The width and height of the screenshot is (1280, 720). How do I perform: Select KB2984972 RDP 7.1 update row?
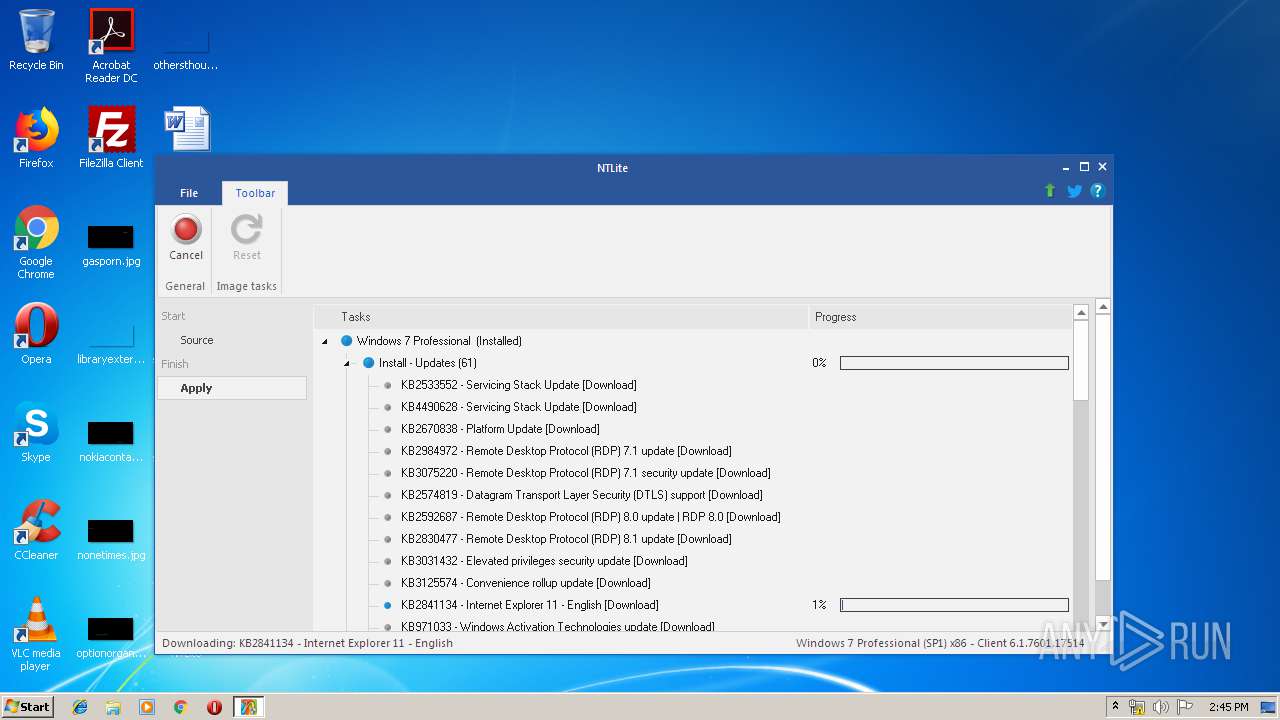566,451
